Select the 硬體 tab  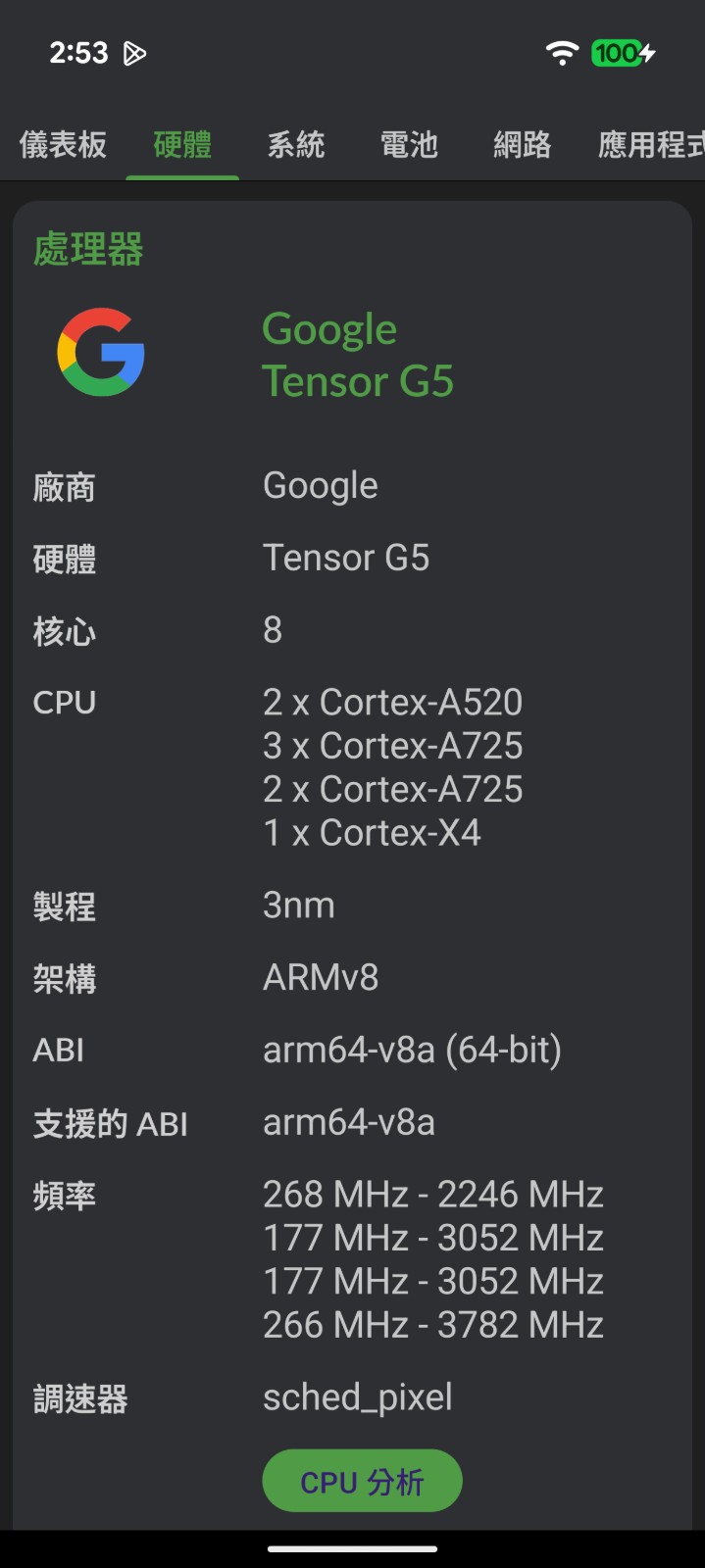(x=182, y=145)
